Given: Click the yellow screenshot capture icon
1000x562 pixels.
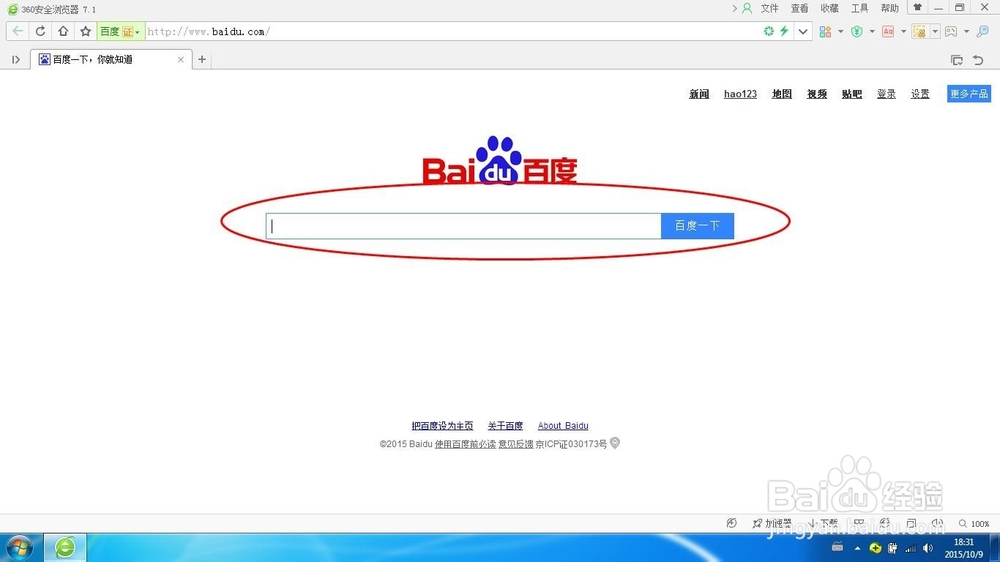Looking at the screenshot, I should pos(919,31).
